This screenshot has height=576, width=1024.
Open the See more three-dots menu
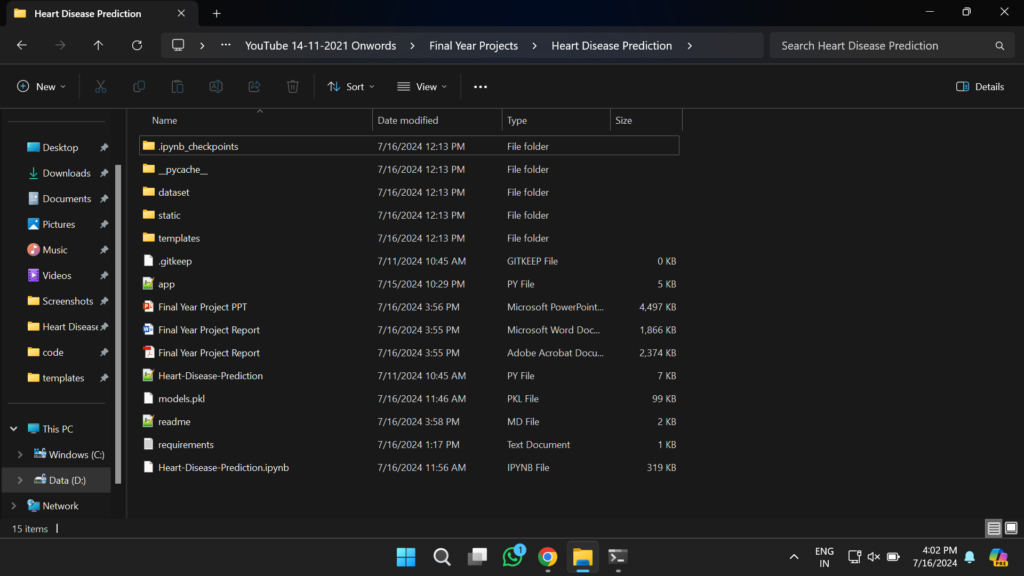click(x=480, y=87)
